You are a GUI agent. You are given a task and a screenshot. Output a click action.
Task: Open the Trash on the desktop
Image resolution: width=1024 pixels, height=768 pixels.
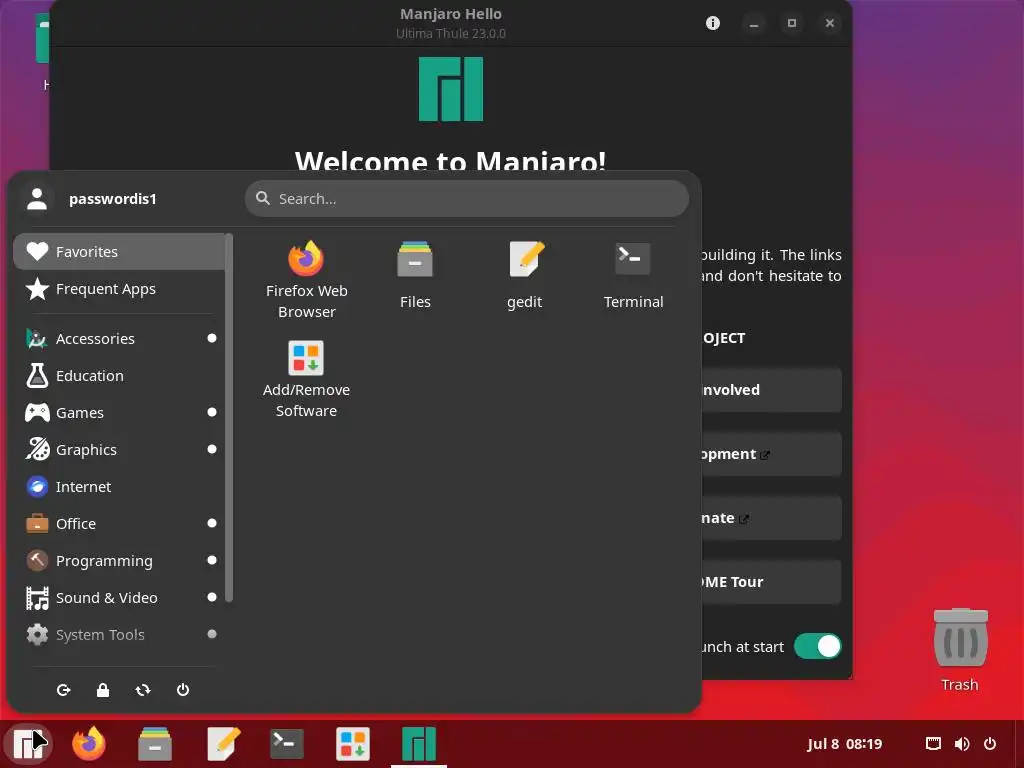(960, 649)
